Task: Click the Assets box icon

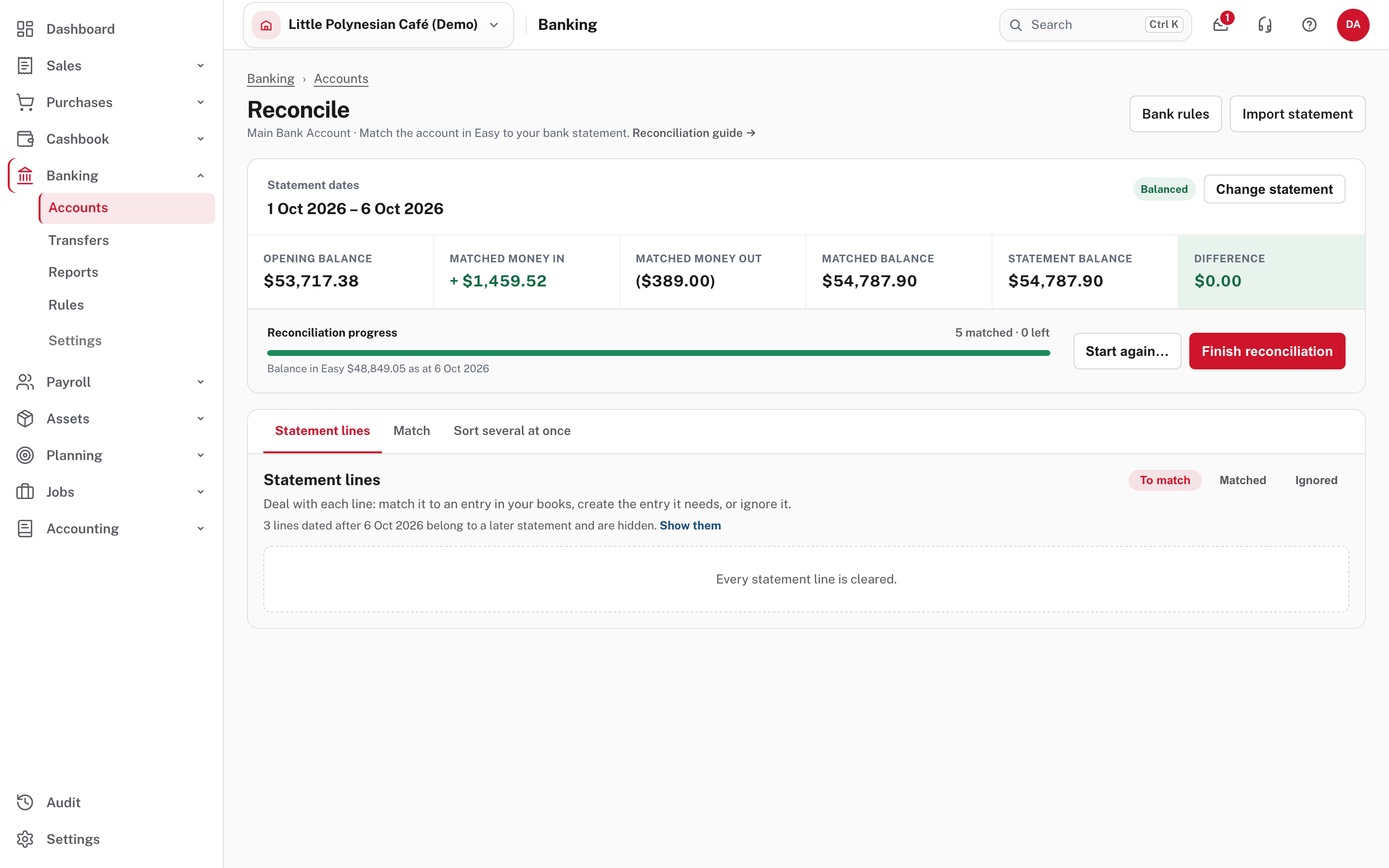Action: [25, 419]
